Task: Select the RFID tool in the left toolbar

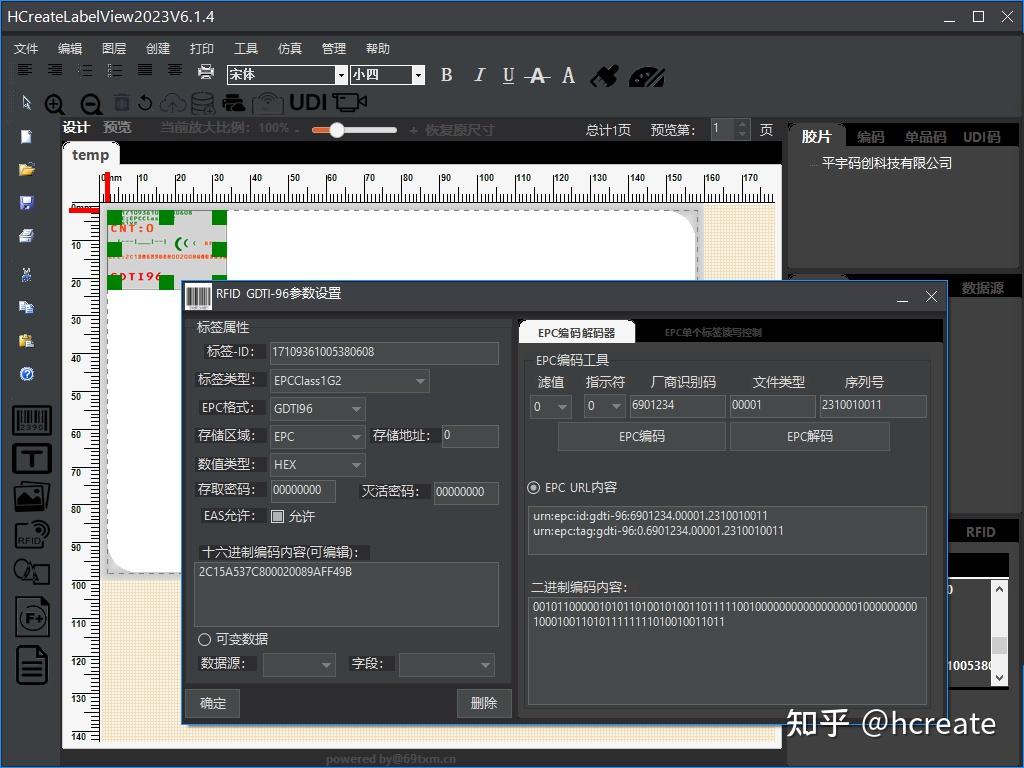Action: click(31, 534)
